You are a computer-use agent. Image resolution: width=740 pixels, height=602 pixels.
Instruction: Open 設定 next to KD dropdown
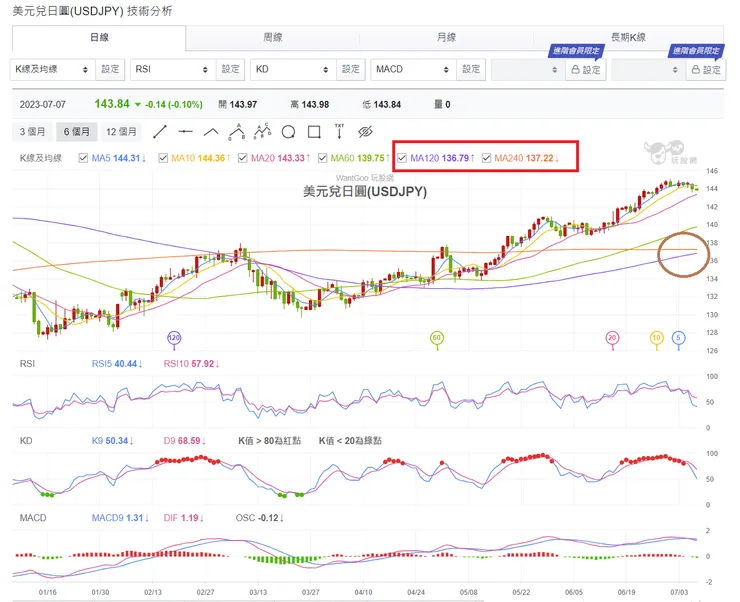click(351, 69)
